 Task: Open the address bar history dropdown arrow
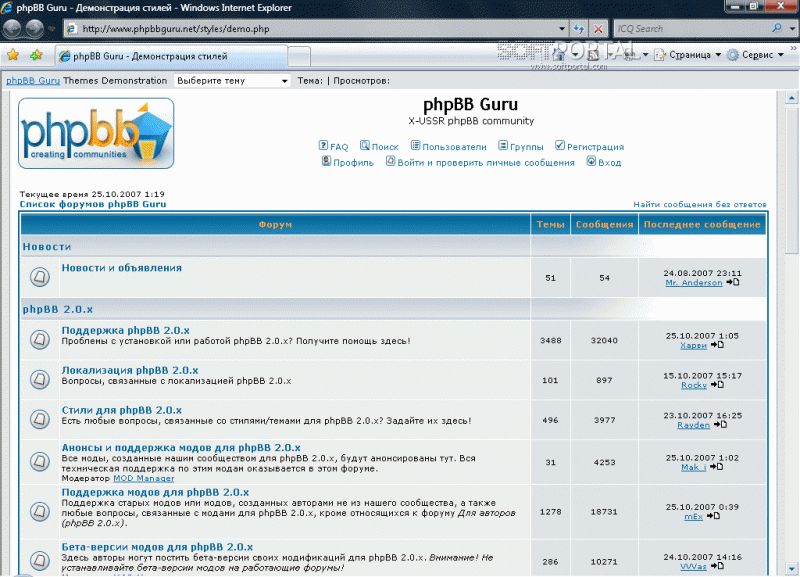point(562,29)
